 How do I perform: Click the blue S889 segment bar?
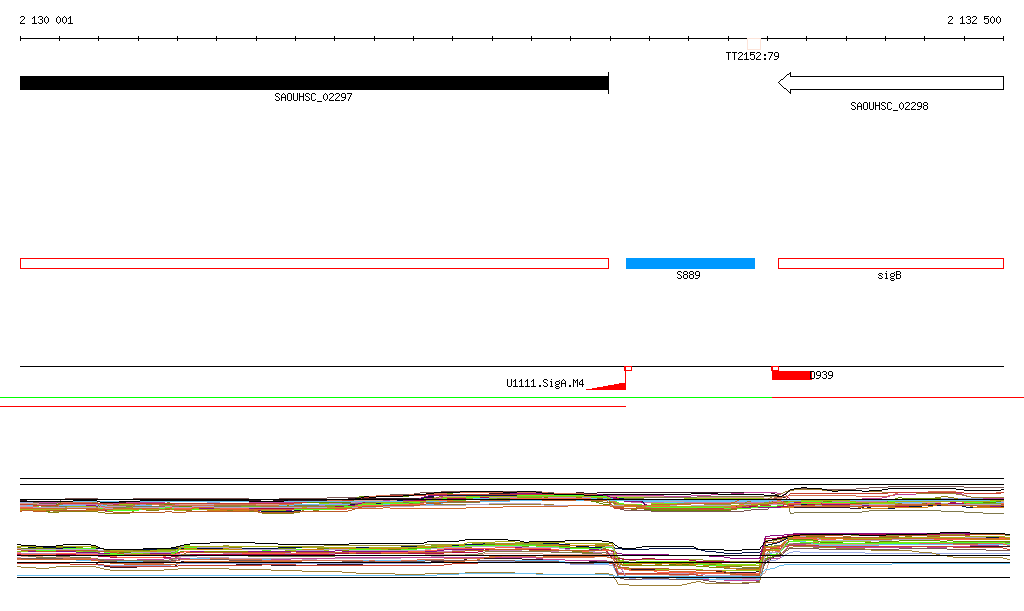690,263
